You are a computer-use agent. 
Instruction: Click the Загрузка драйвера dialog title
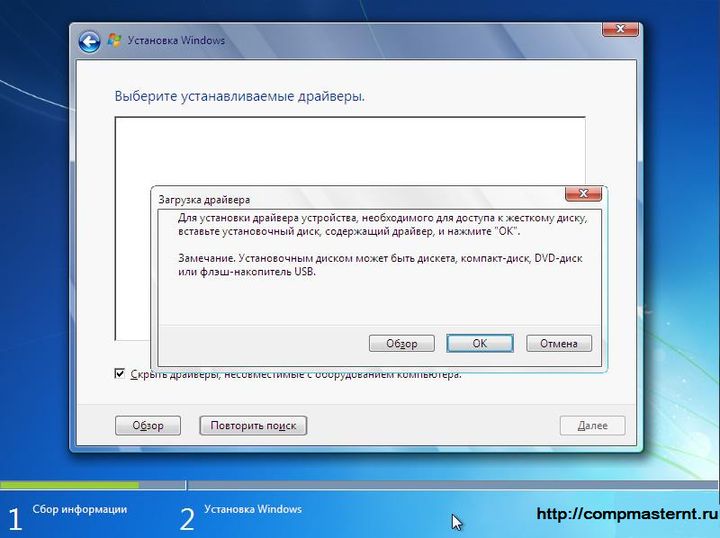point(204,200)
